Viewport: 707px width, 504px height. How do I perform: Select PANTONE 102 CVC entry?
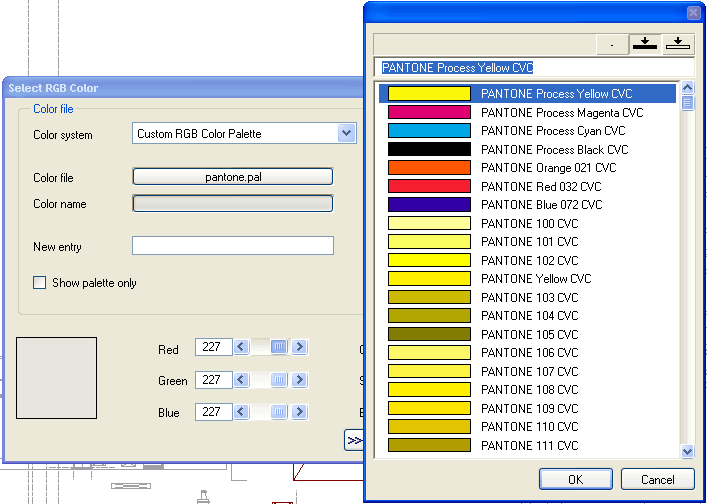click(527, 260)
